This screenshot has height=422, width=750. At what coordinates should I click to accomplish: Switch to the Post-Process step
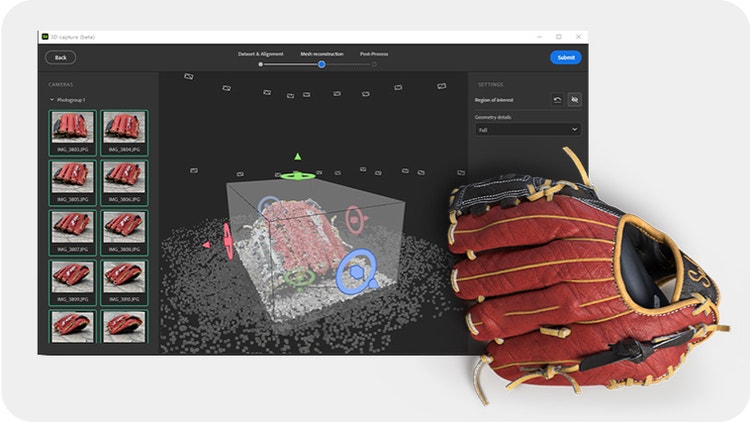click(x=374, y=54)
